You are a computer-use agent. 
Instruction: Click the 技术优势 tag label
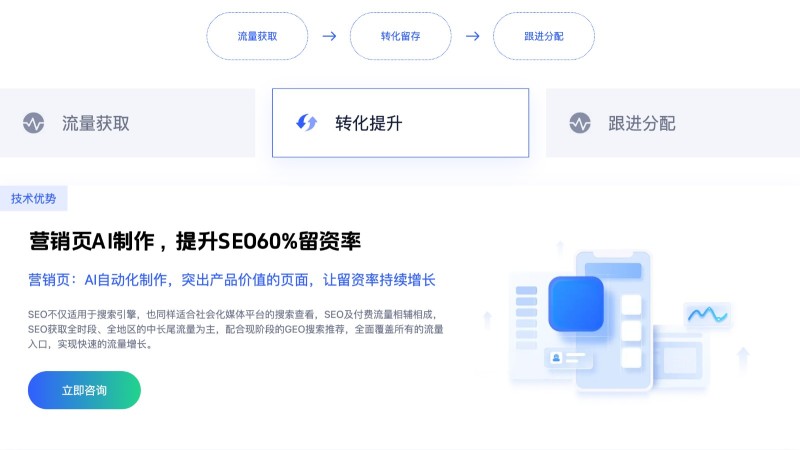click(34, 198)
